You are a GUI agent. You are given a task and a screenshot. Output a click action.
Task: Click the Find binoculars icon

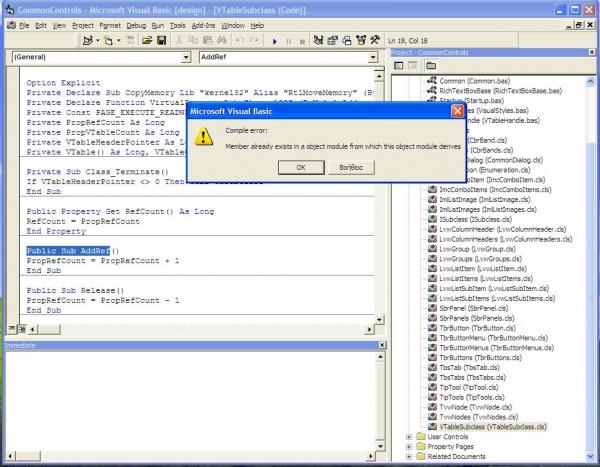click(x=222, y=40)
